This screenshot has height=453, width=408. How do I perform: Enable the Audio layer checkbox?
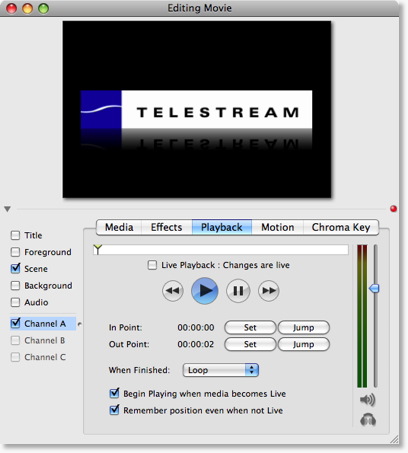coord(15,302)
